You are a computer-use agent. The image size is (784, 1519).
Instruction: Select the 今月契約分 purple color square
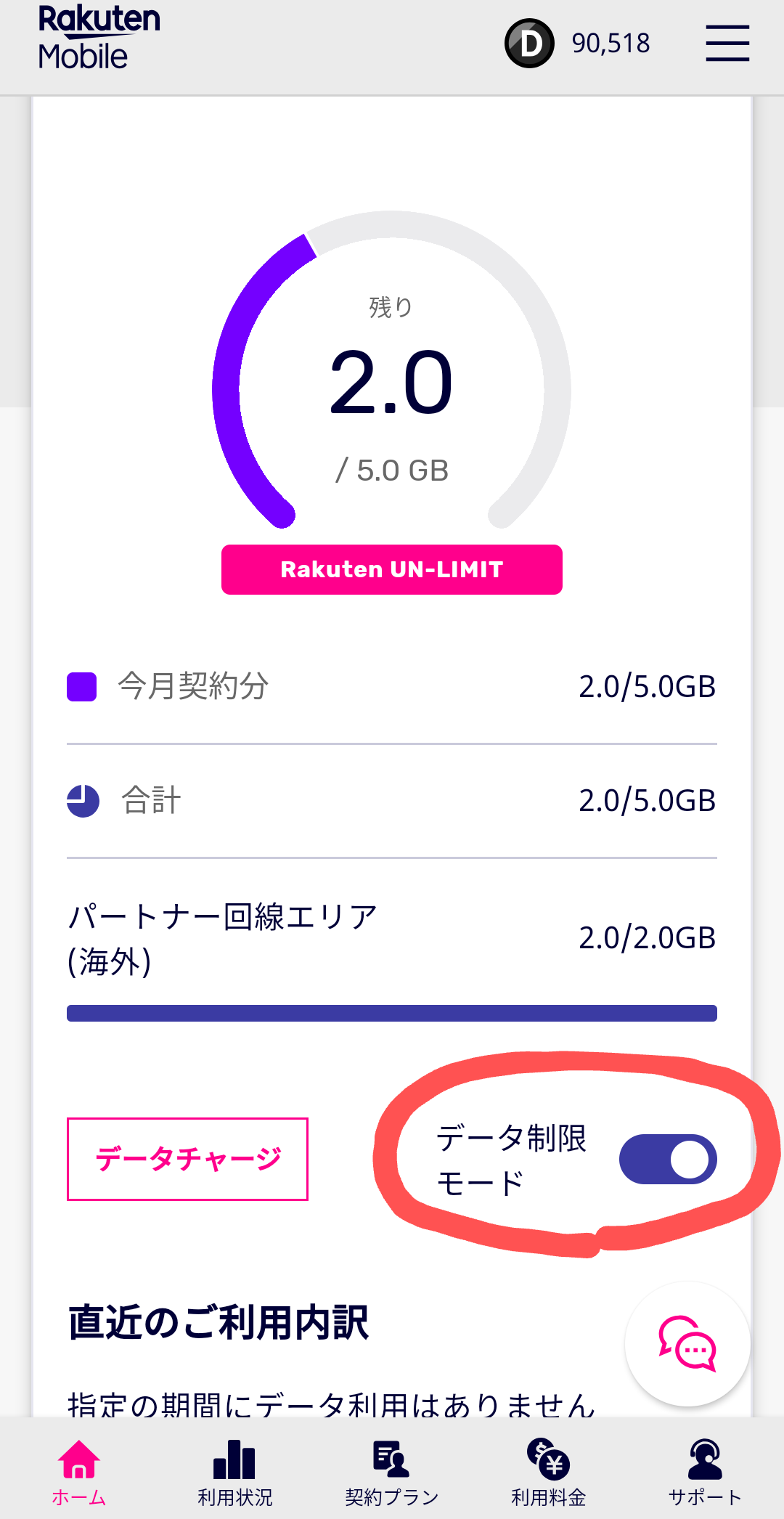pyautogui.click(x=82, y=687)
